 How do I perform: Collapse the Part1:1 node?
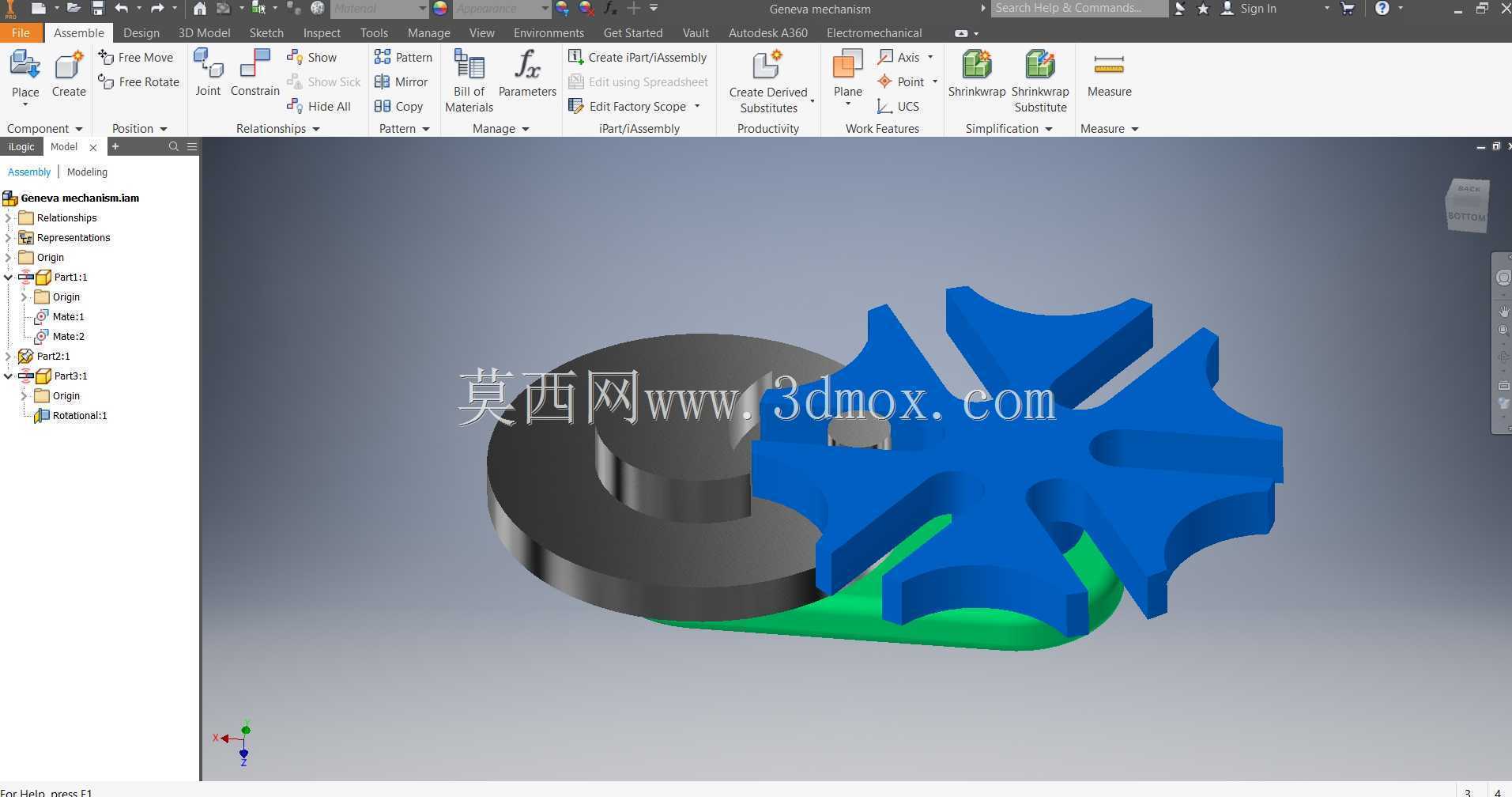tap(9, 277)
